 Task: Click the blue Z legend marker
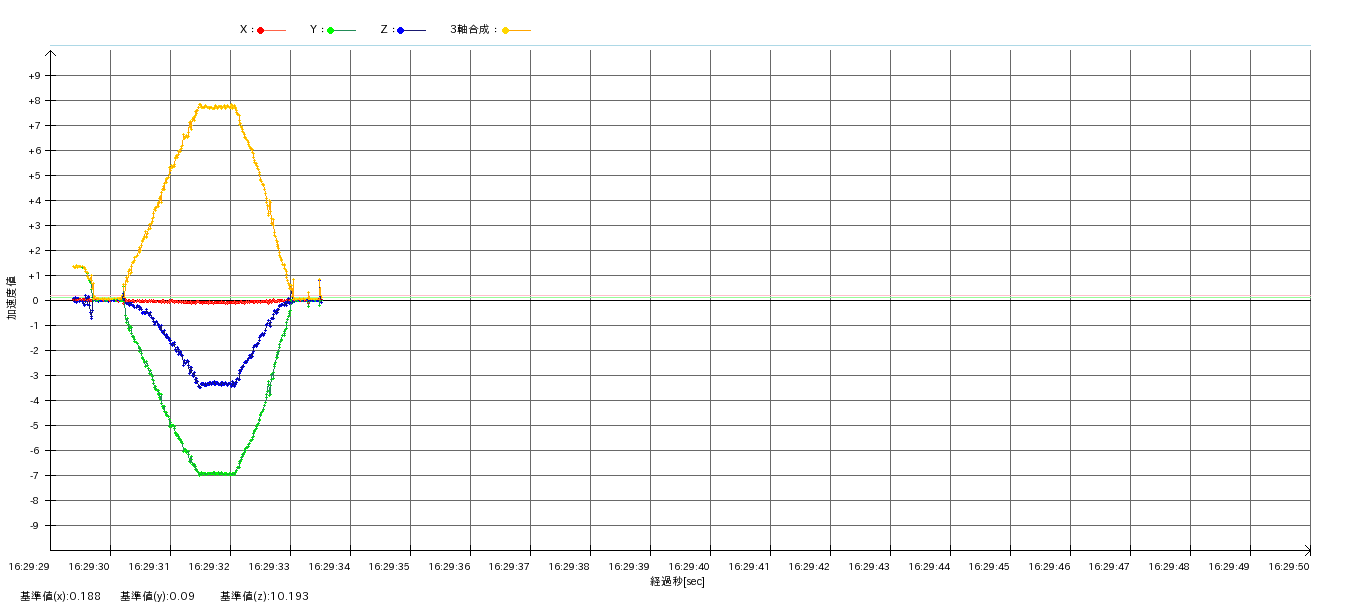point(401,30)
